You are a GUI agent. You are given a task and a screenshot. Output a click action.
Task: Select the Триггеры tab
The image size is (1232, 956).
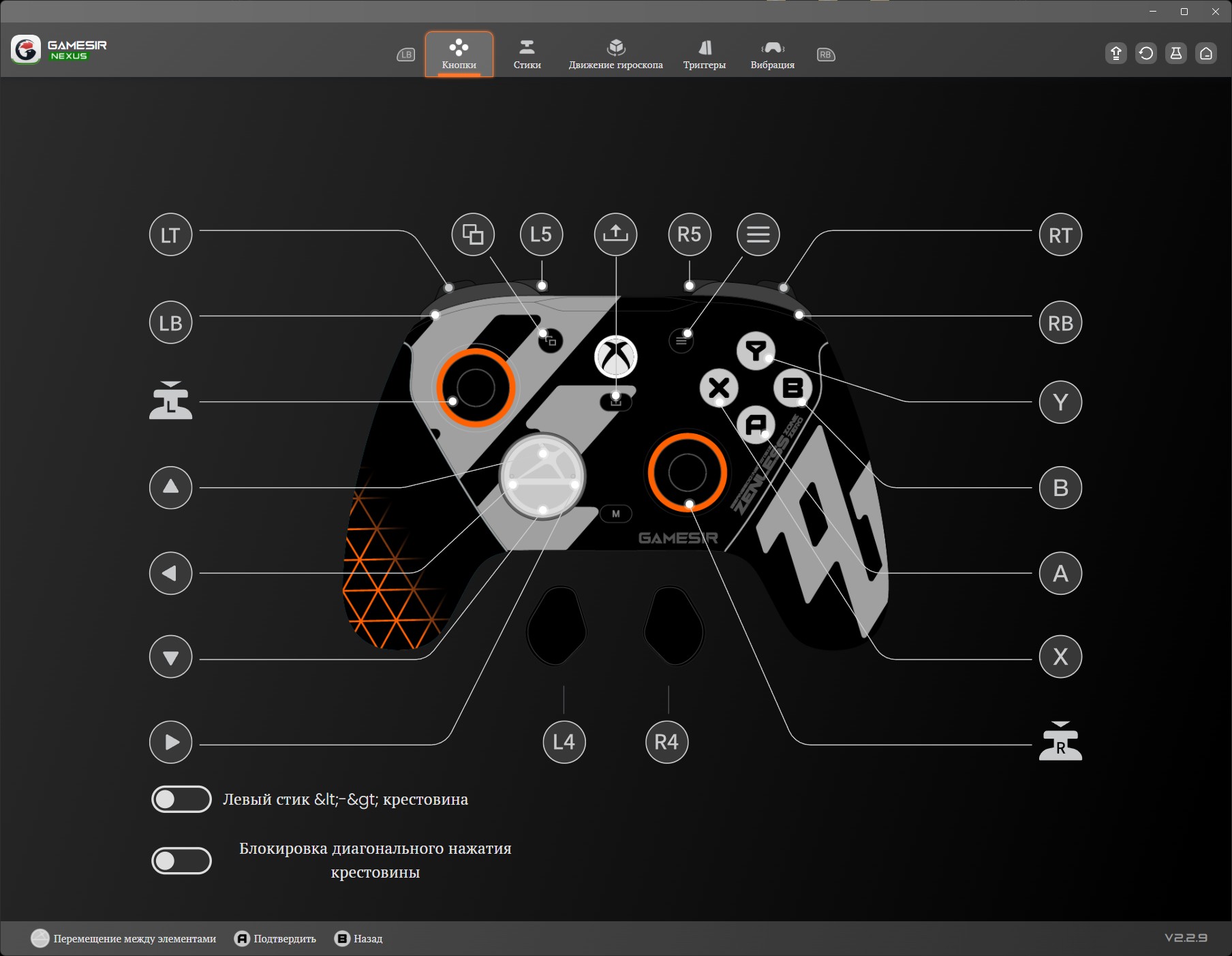pos(705,54)
